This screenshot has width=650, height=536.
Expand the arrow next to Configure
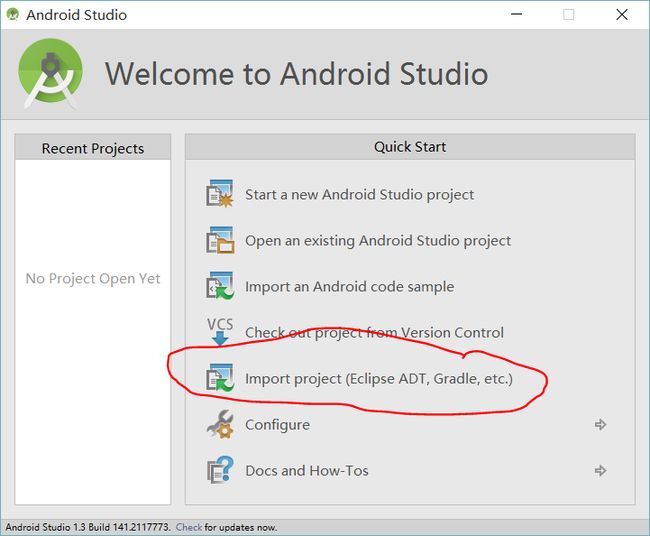(600, 424)
